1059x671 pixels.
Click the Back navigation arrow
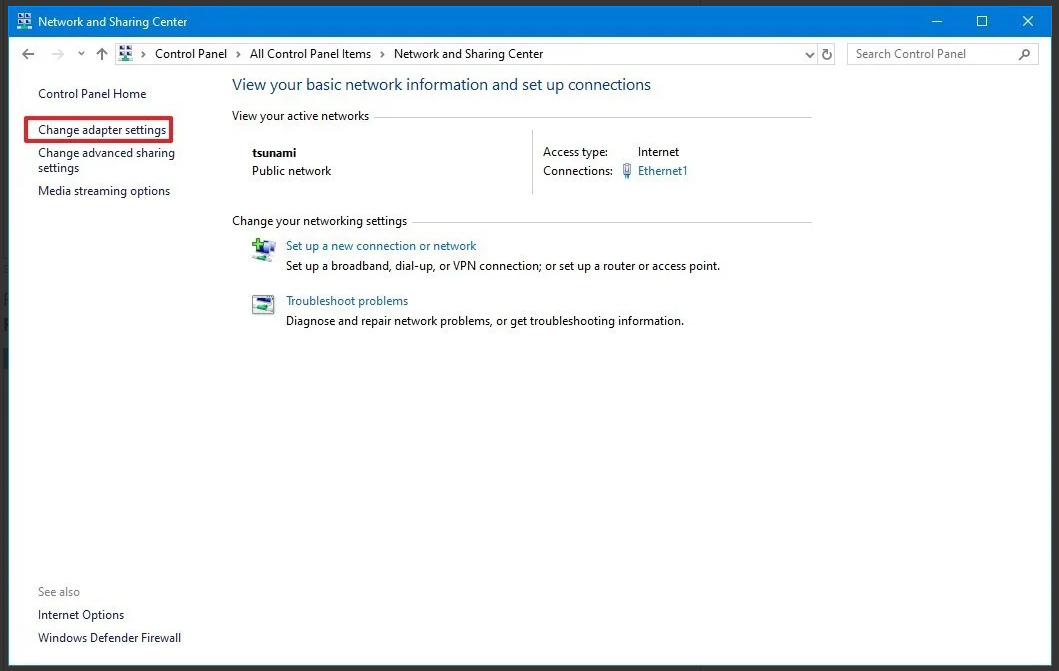pyautogui.click(x=28, y=54)
